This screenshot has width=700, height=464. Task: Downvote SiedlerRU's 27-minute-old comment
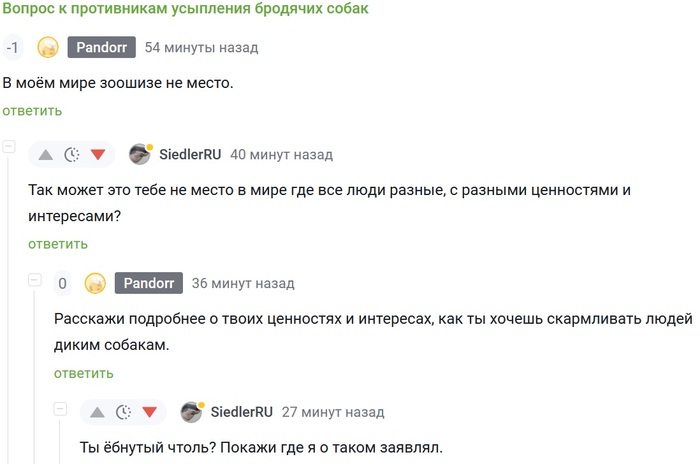(150, 412)
